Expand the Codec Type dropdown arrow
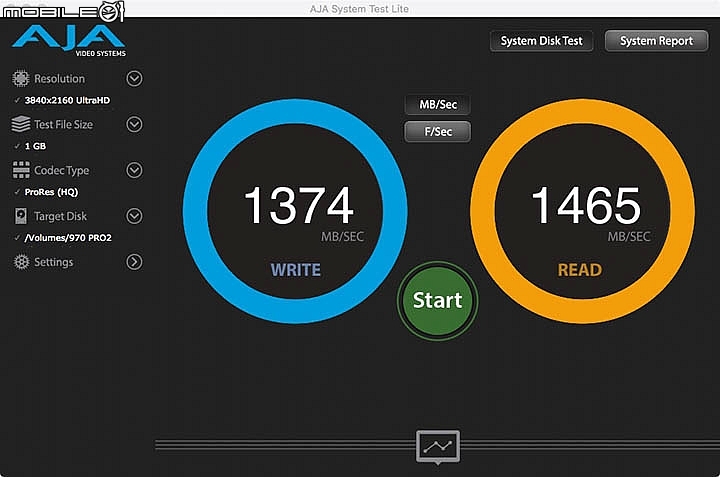 click(134, 170)
